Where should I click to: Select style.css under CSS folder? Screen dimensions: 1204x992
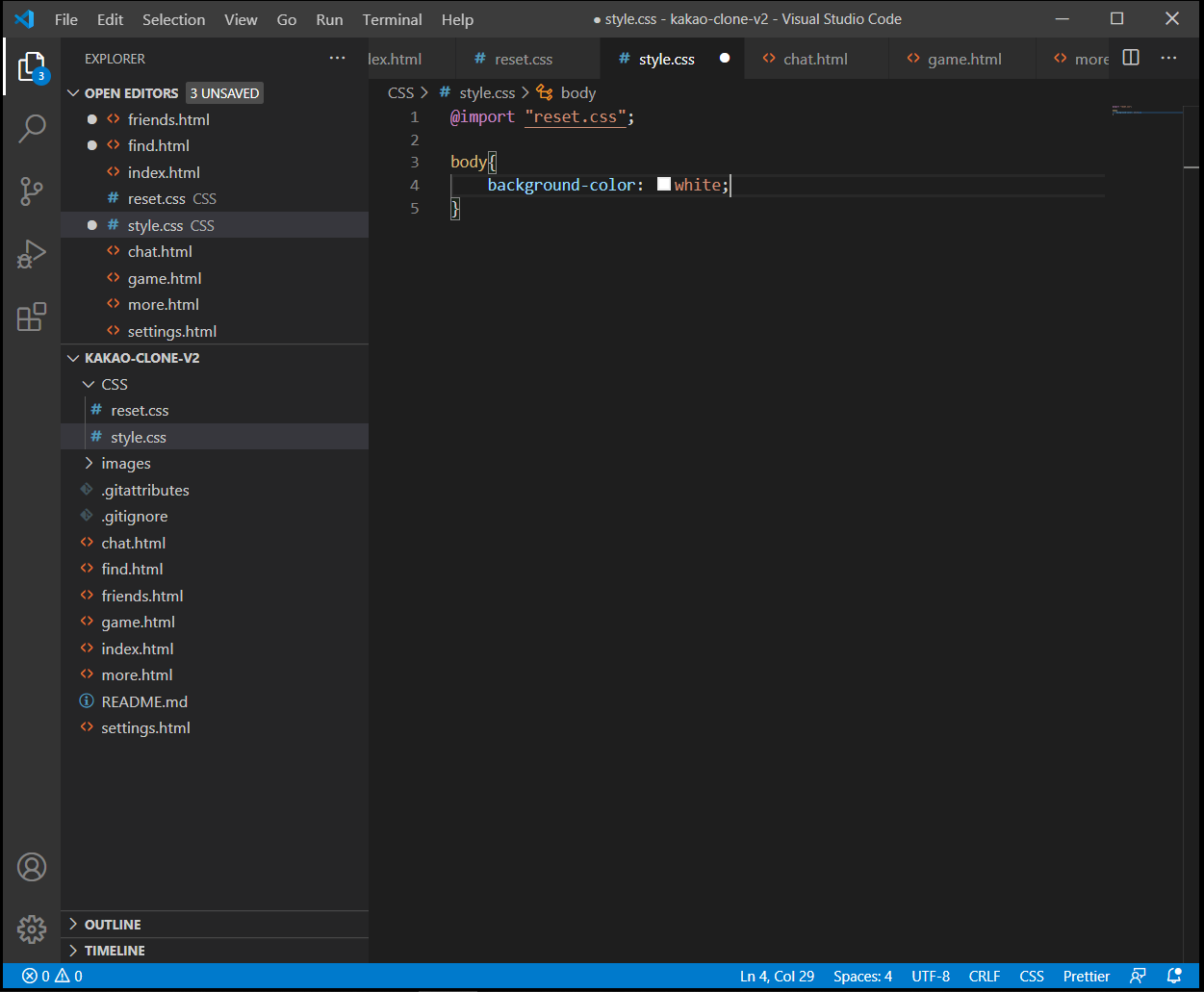[x=215, y=437]
